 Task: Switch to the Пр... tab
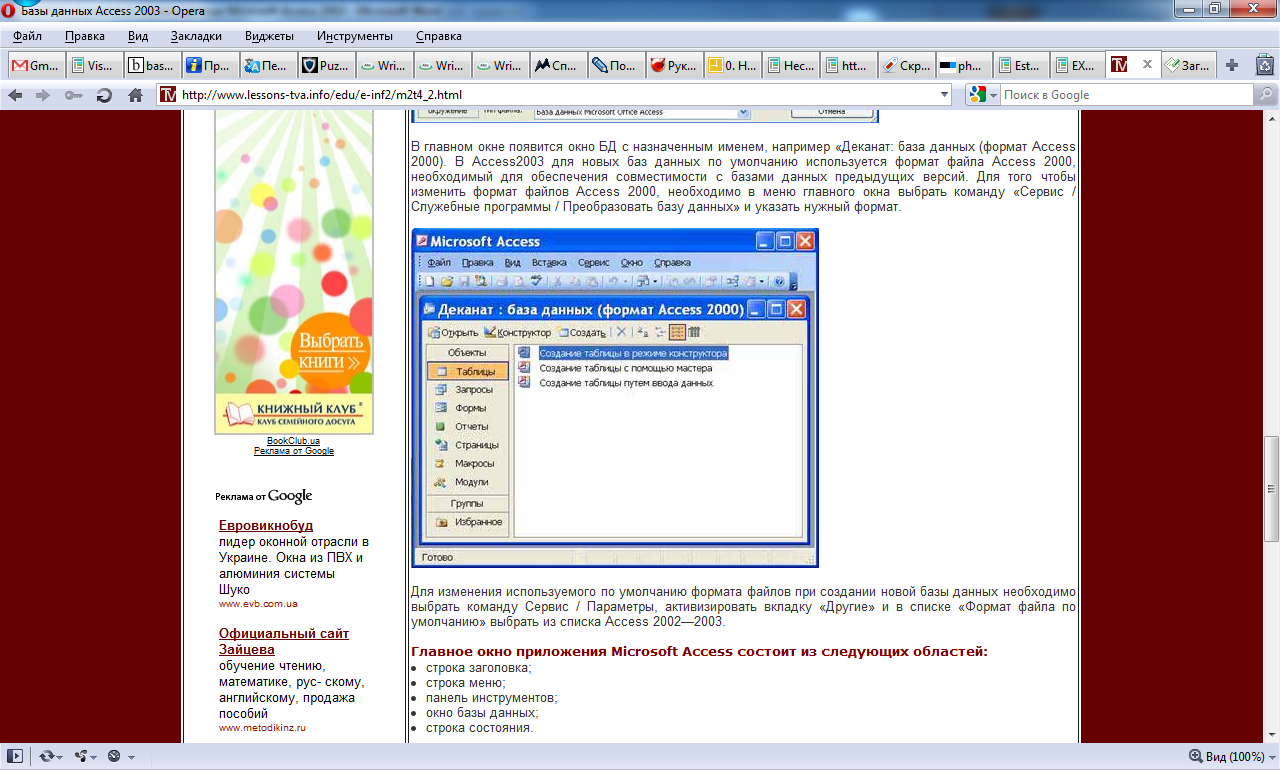point(210,66)
